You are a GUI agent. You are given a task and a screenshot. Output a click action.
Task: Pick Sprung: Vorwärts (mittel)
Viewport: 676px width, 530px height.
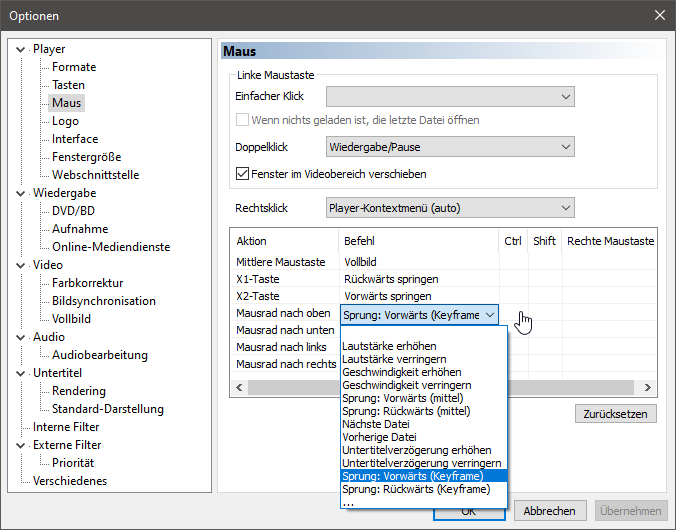(x=424, y=398)
